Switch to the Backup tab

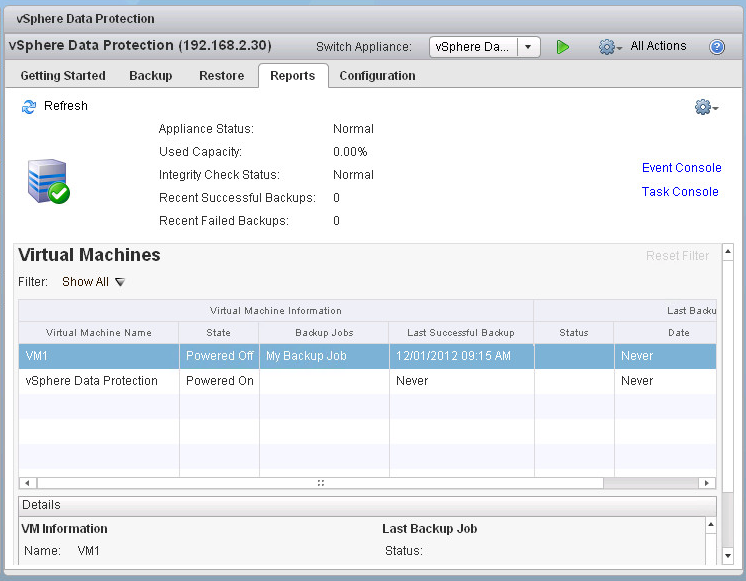pos(150,76)
